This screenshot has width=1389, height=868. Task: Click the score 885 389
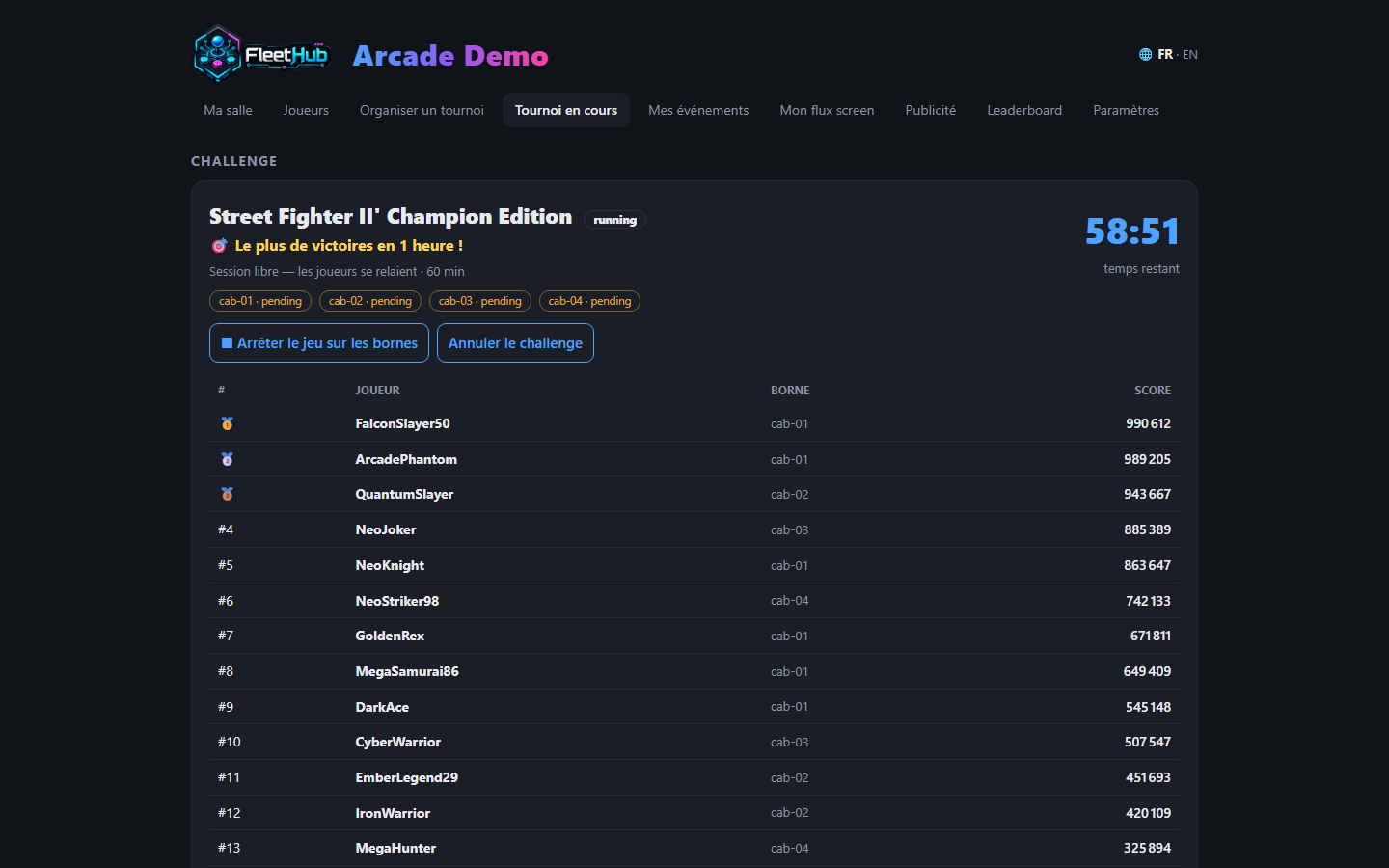coord(1147,529)
